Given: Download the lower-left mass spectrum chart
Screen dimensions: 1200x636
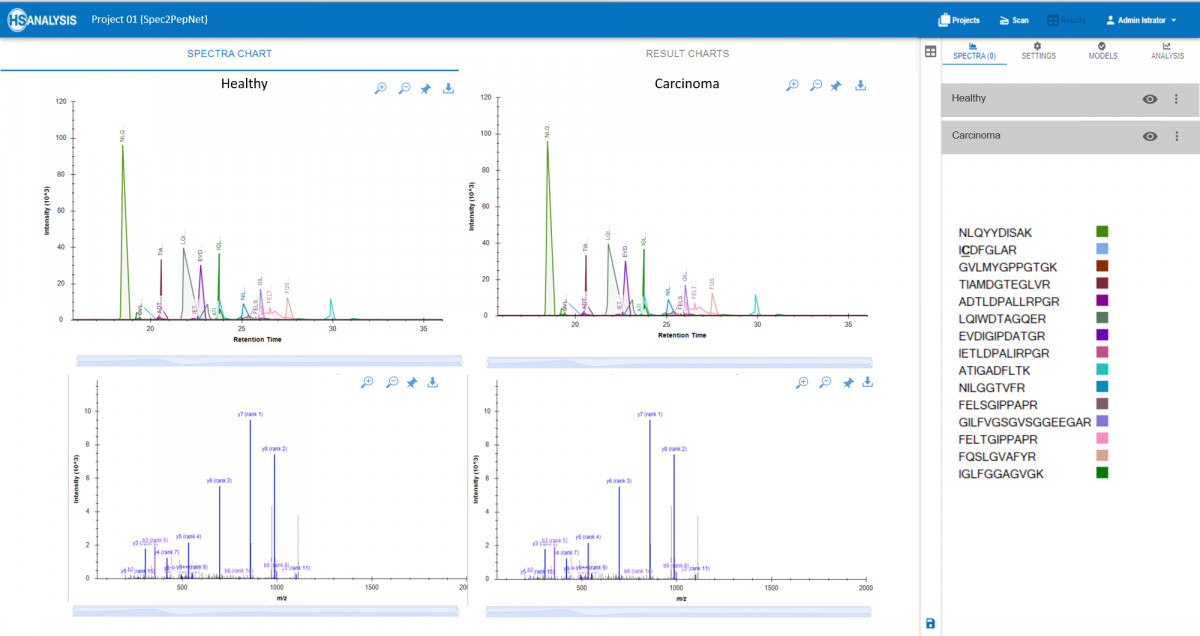Looking at the screenshot, I should (432, 382).
